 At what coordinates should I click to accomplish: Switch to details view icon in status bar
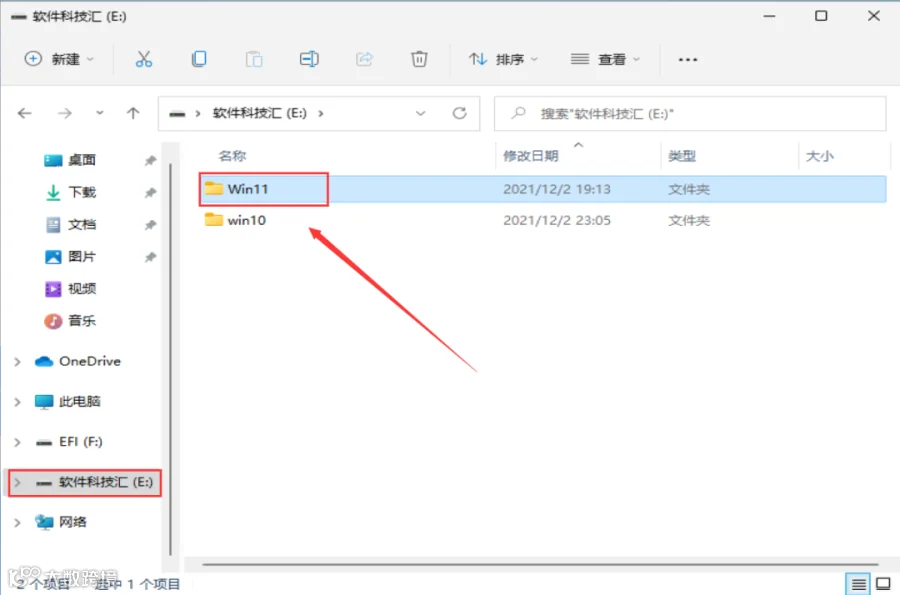tap(858, 584)
